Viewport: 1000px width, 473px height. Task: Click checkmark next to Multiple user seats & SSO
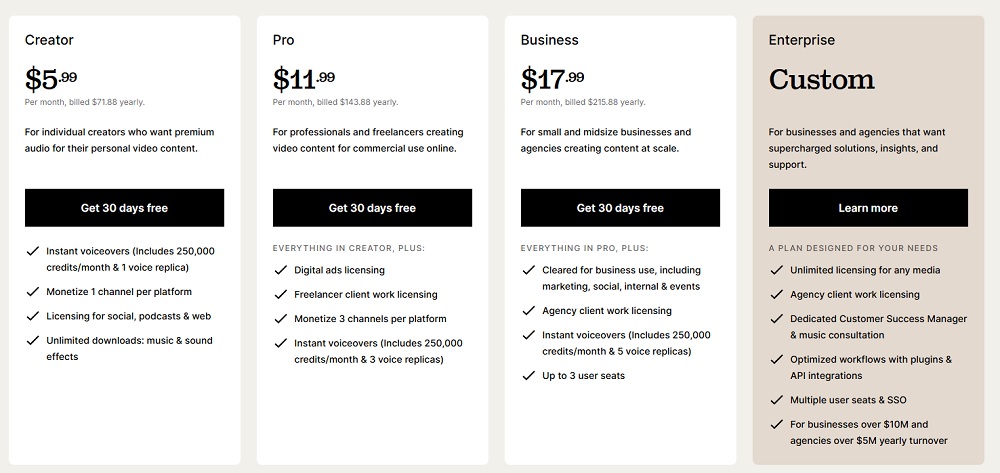pos(777,400)
